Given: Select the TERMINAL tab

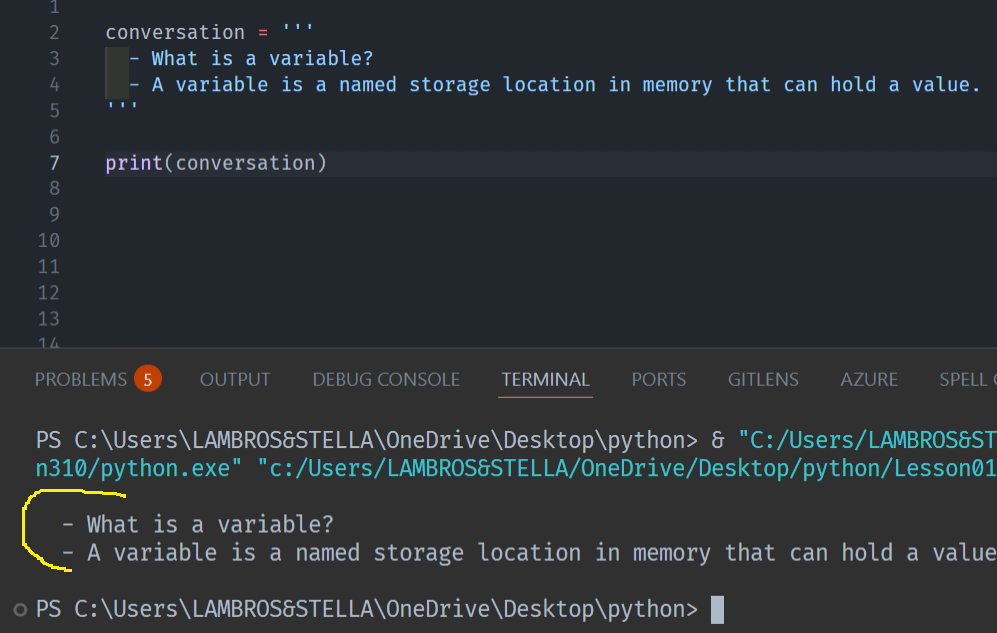Looking at the screenshot, I should 546,379.
